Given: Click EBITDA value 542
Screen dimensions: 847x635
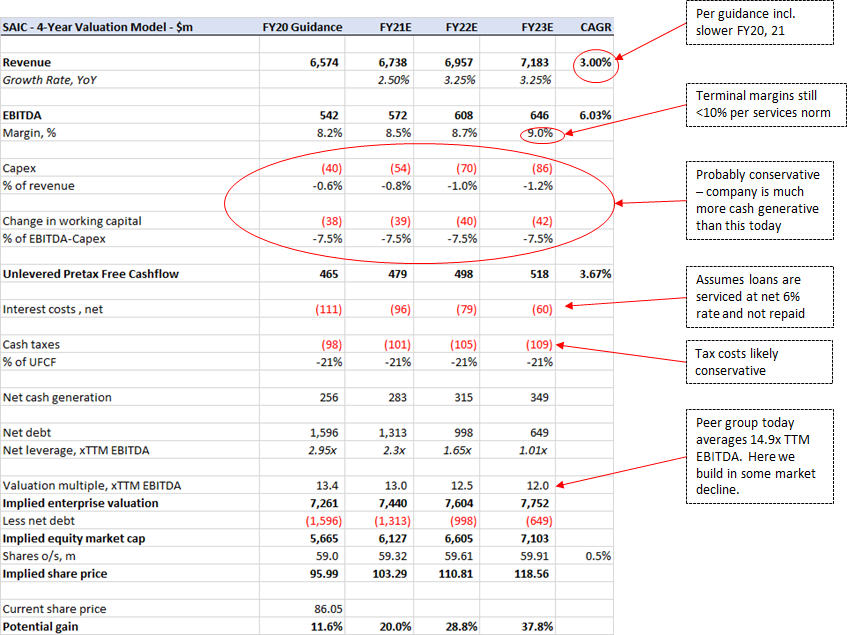Looking at the screenshot, I should 329,116.
